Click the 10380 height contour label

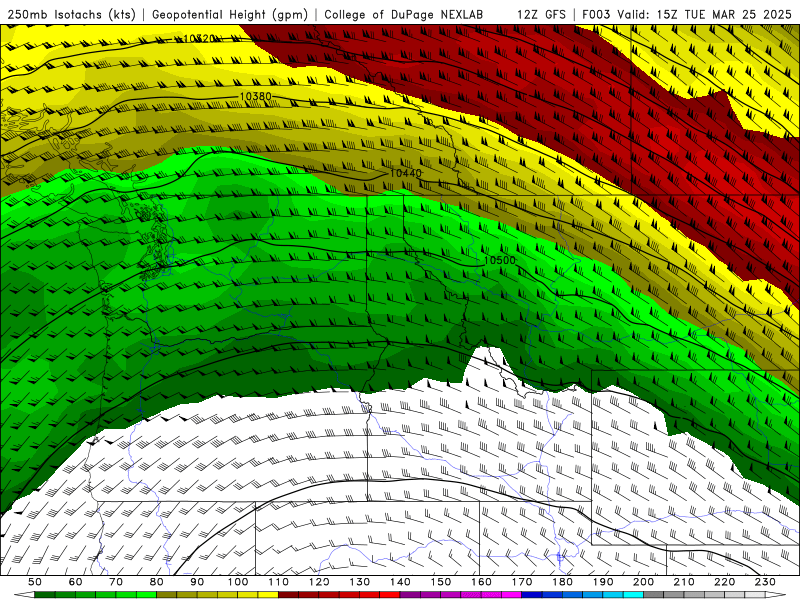255,96
